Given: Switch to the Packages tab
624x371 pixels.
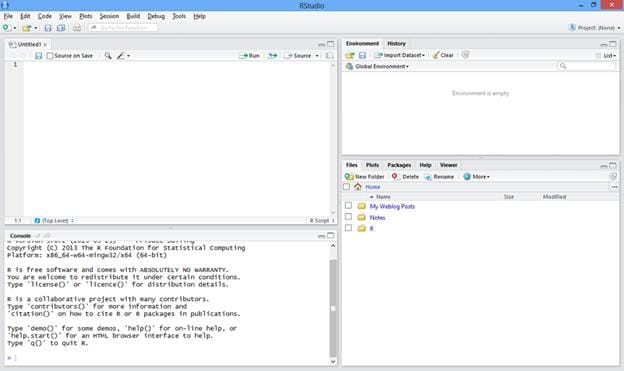Looking at the screenshot, I should [399, 165].
